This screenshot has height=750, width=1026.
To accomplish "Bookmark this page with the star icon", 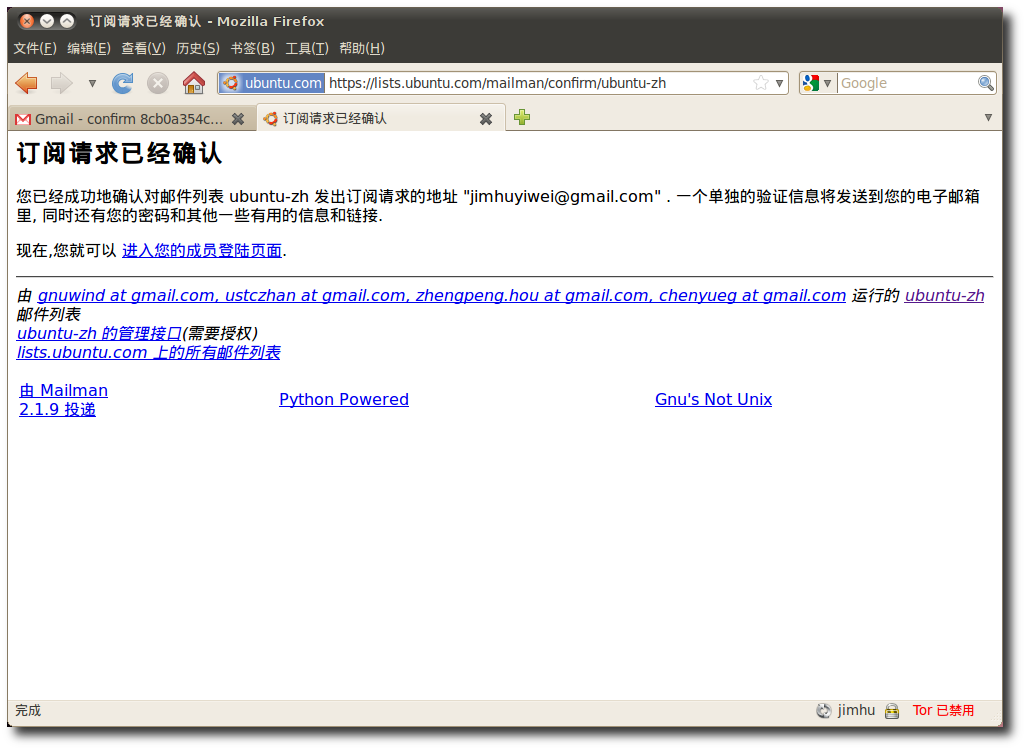I will click(x=760, y=83).
